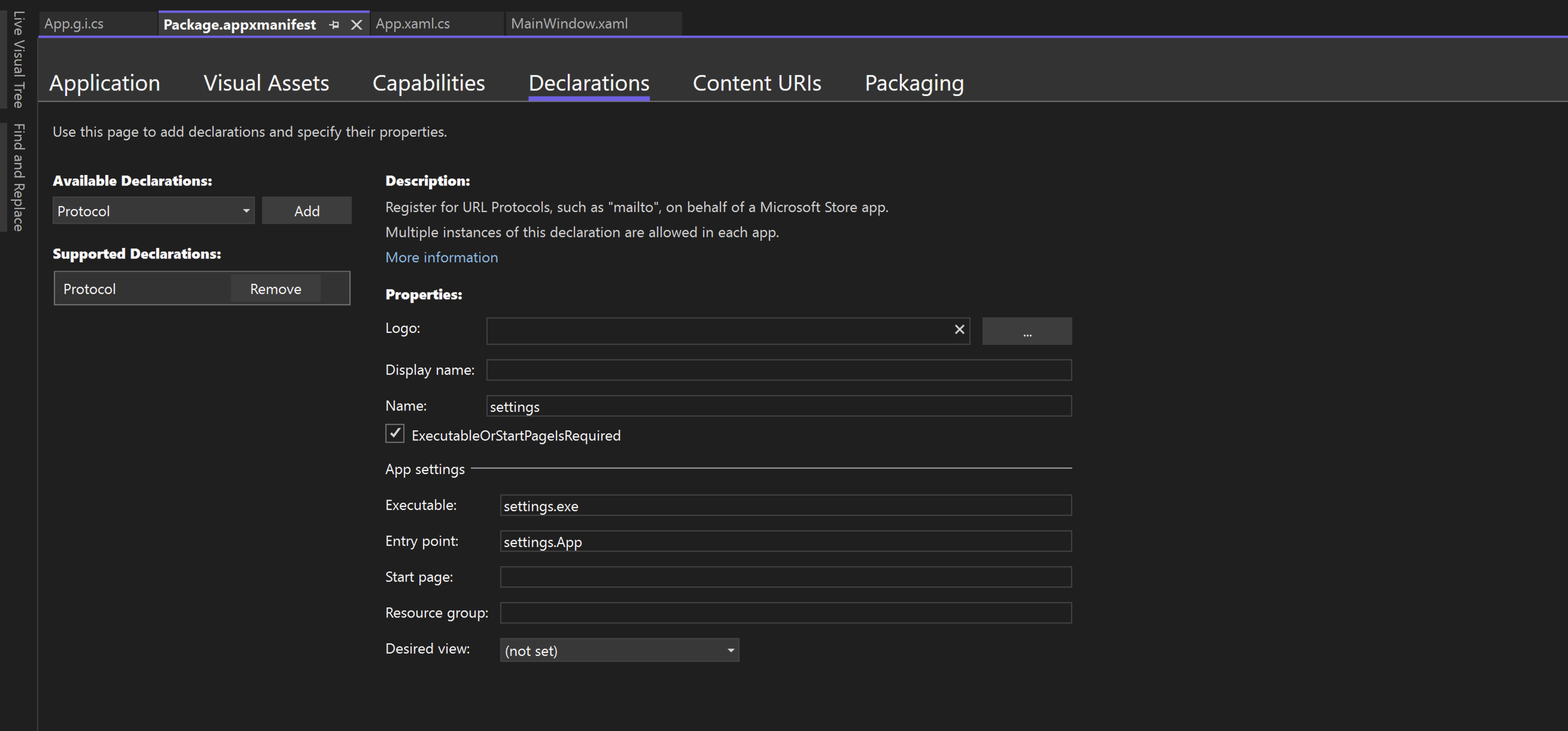The height and width of the screenshot is (731, 1568).
Task: Switch to the Capabilities tab
Action: (x=428, y=83)
